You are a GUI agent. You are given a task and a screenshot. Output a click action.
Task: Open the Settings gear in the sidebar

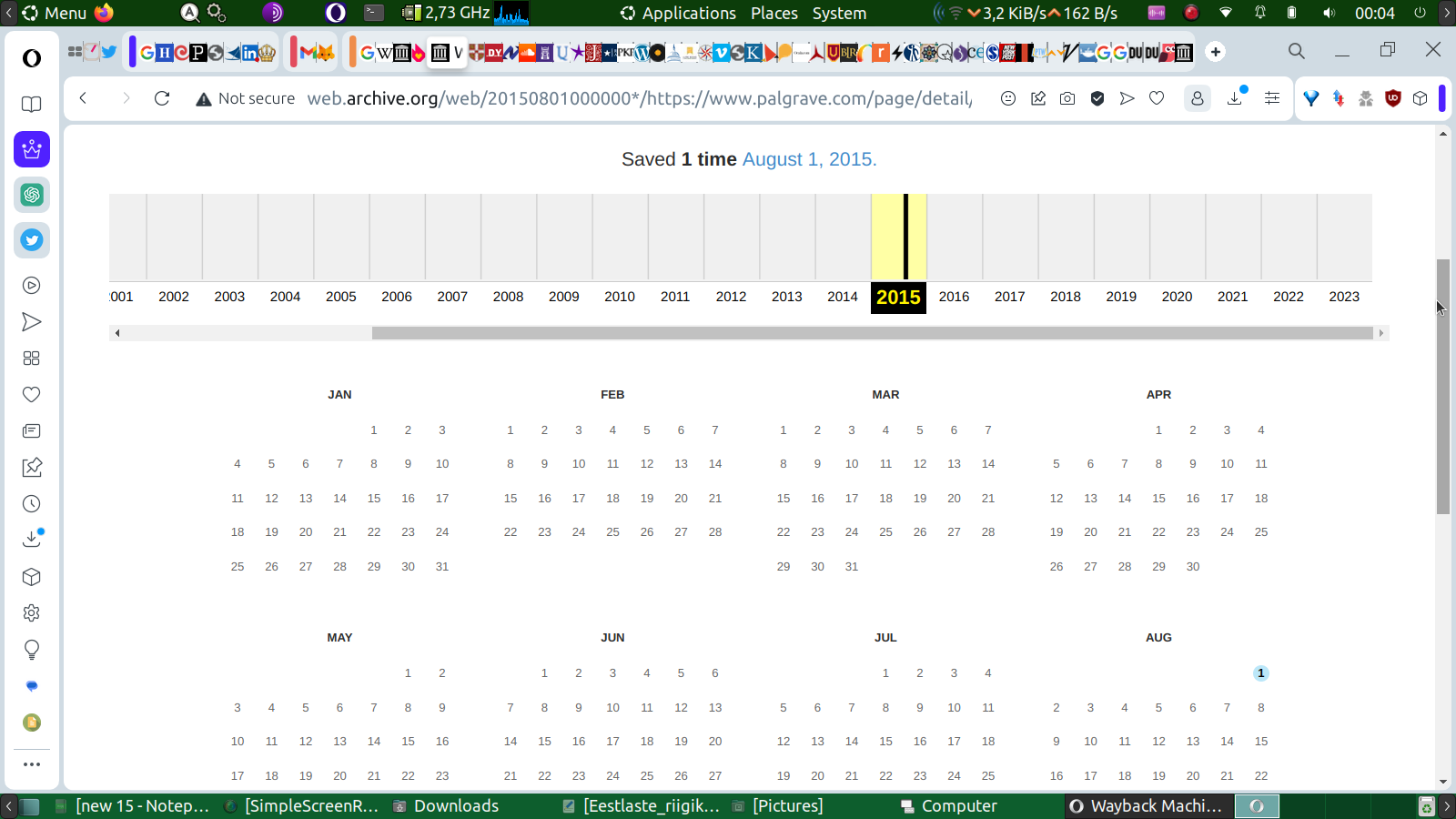point(32,613)
